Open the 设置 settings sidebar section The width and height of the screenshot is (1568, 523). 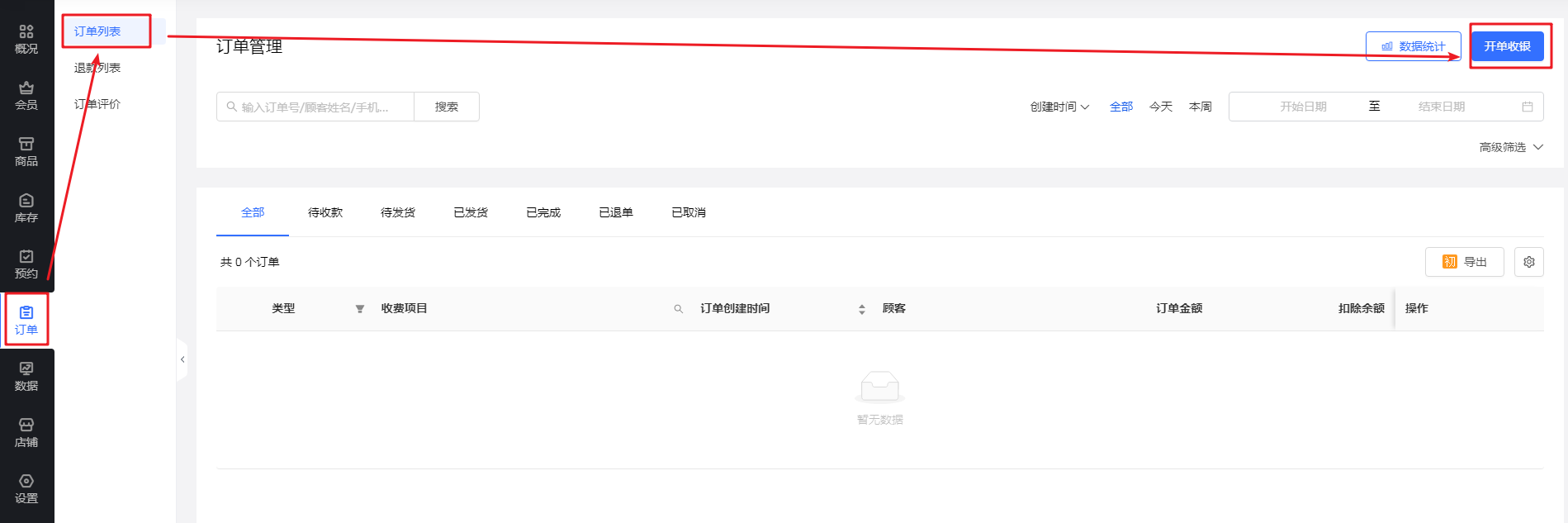(26, 489)
